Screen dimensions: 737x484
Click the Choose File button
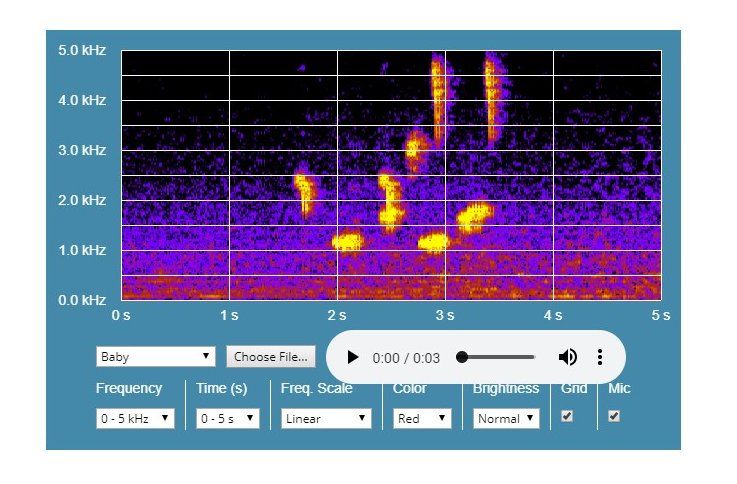[x=271, y=356]
